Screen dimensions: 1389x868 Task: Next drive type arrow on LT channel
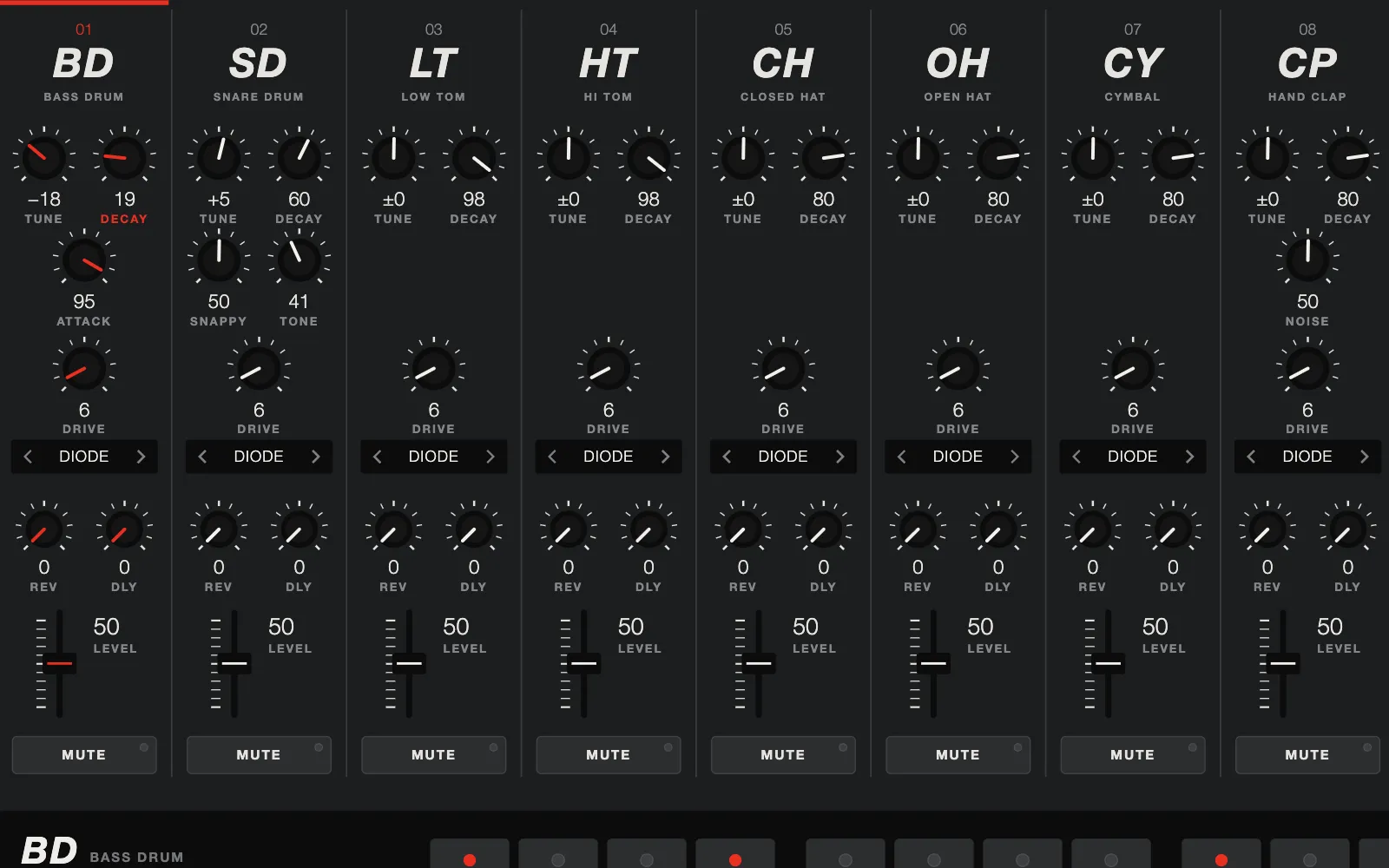490,457
